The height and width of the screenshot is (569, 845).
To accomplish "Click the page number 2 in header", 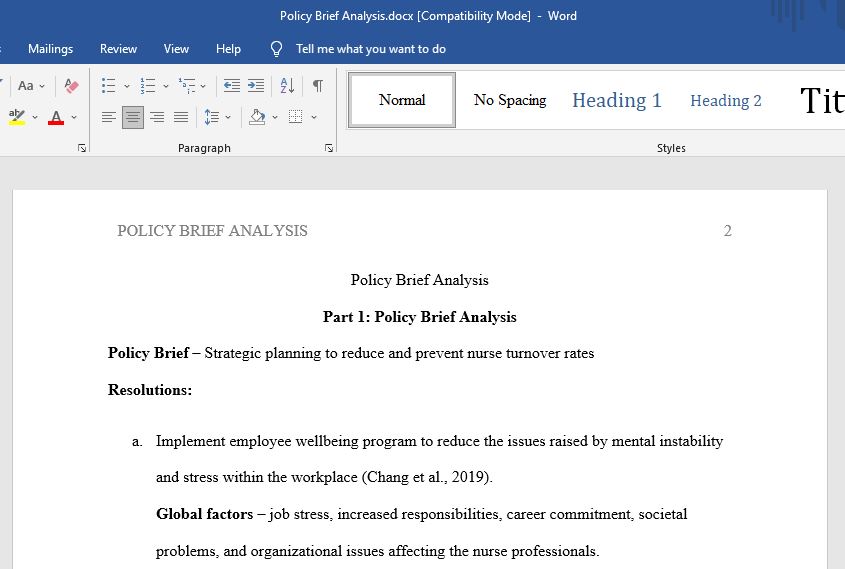I will (728, 231).
